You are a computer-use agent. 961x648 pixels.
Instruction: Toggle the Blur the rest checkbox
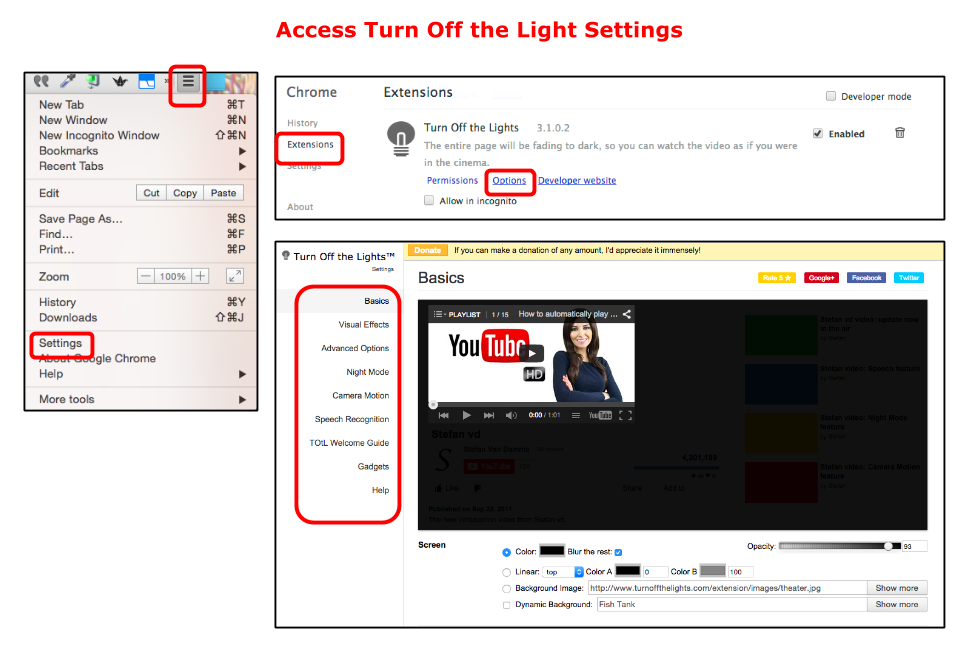[618, 552]
